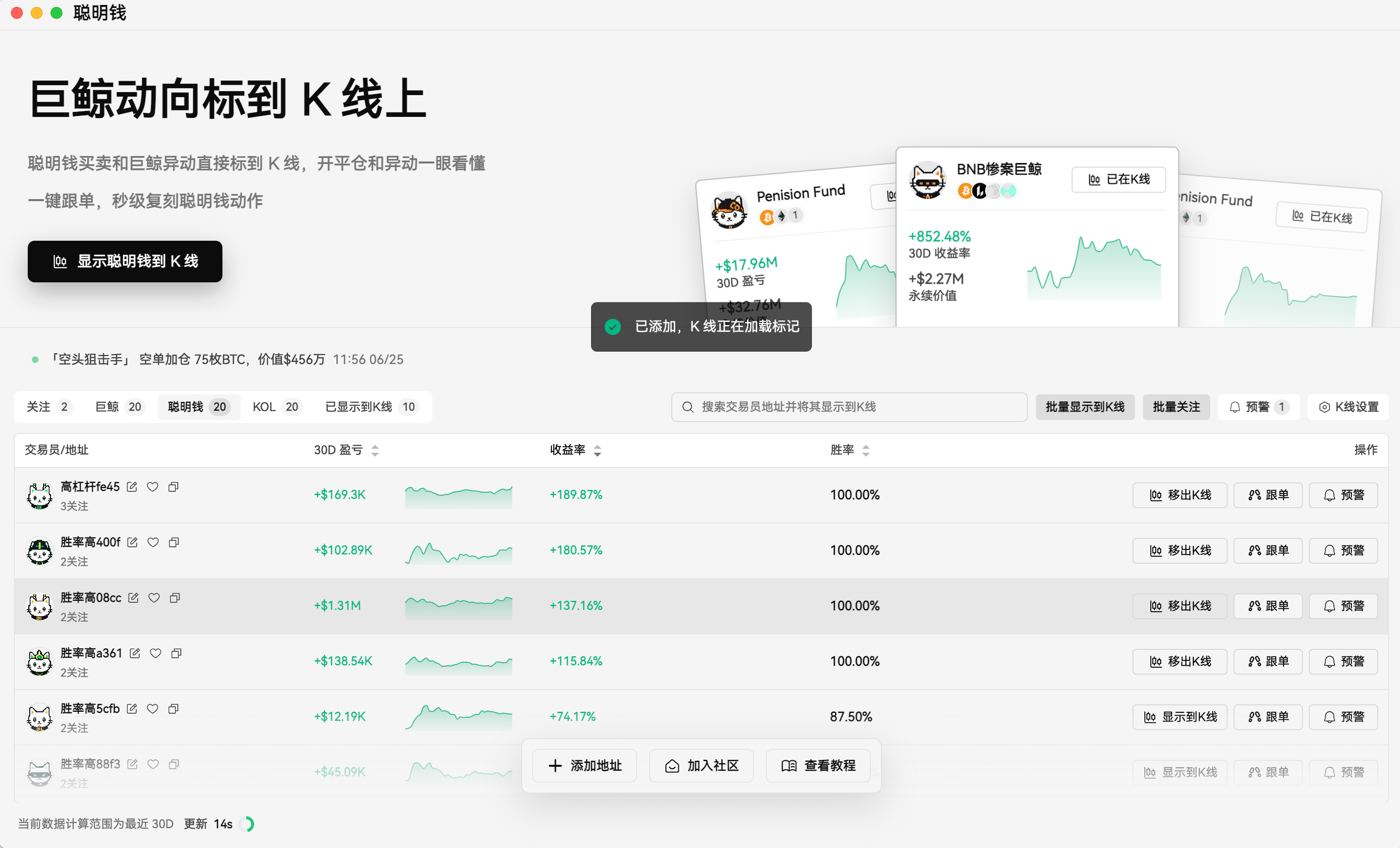Toggle favorite heart for 胜率高88f3
The image size is (1400, 848).
153,764
